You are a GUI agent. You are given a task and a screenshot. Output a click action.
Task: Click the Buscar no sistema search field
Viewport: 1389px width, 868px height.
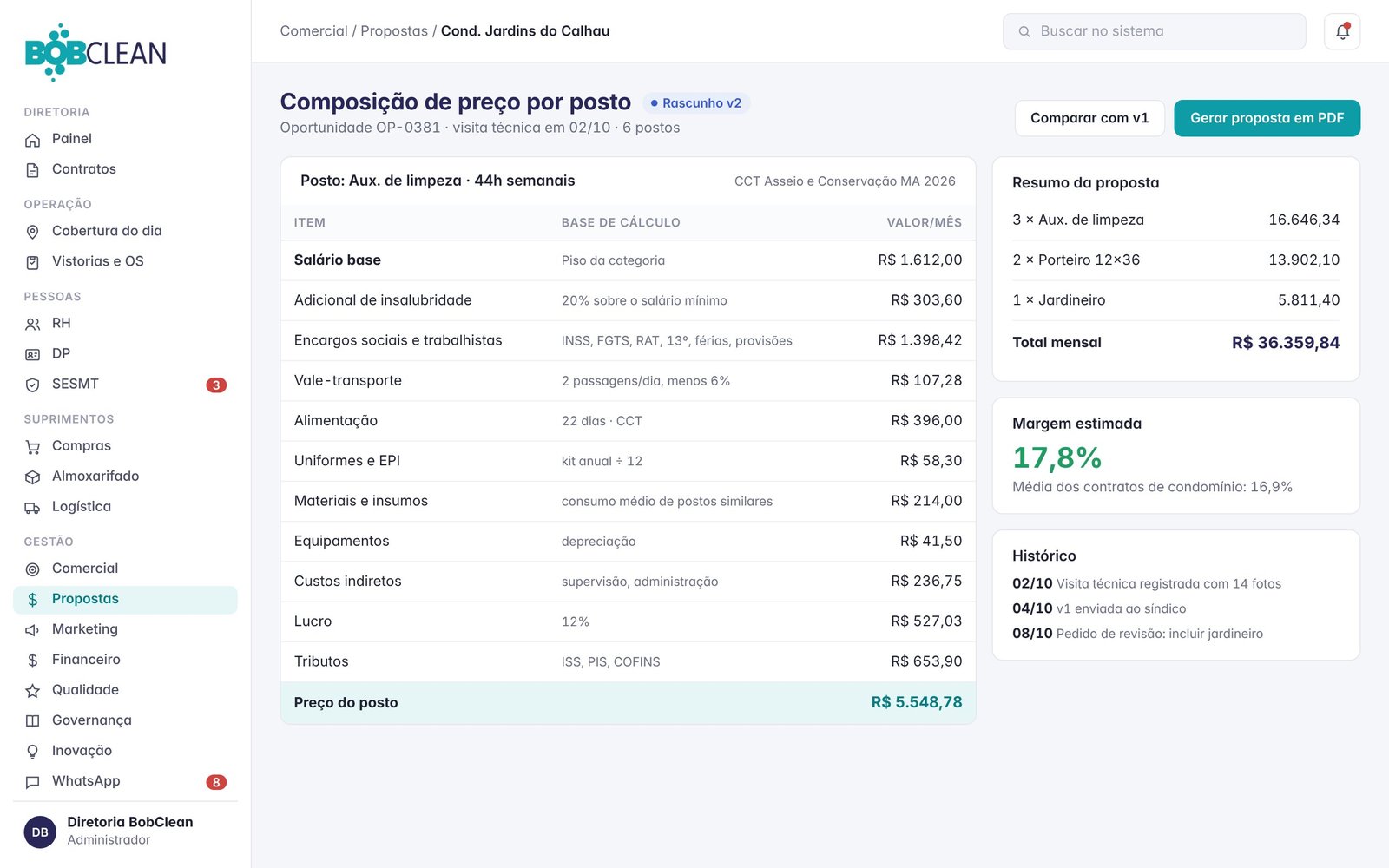(1154, 31)
